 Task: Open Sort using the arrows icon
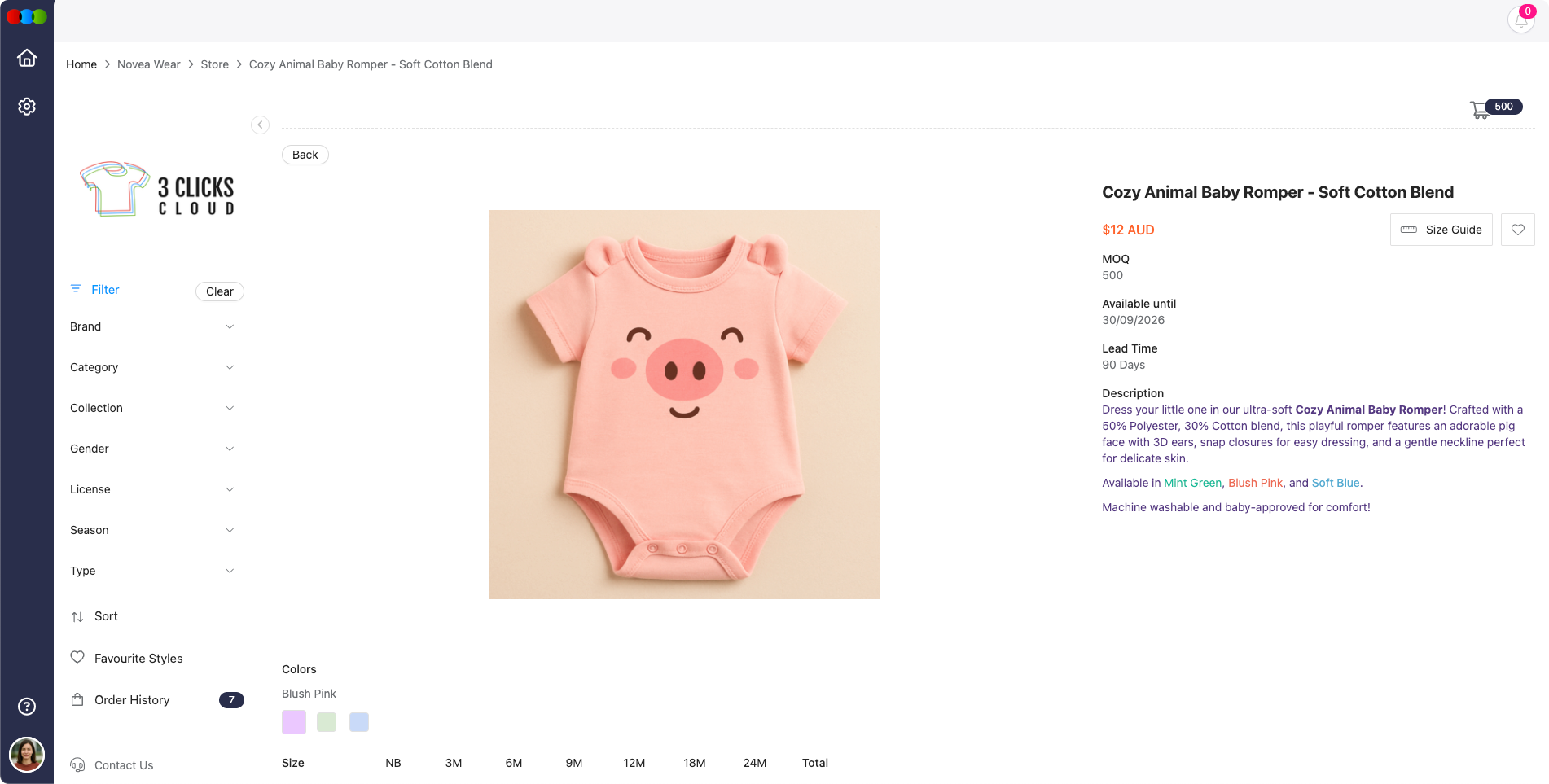(x=77, y=616)
